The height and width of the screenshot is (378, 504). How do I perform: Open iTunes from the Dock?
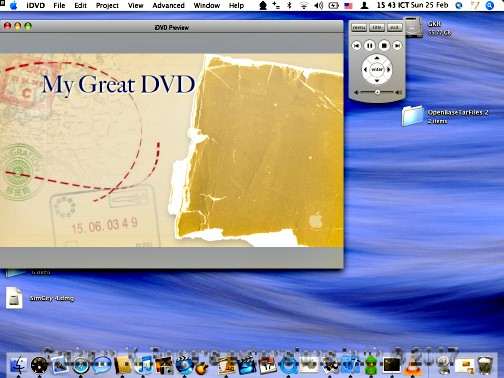click(144, 365)
